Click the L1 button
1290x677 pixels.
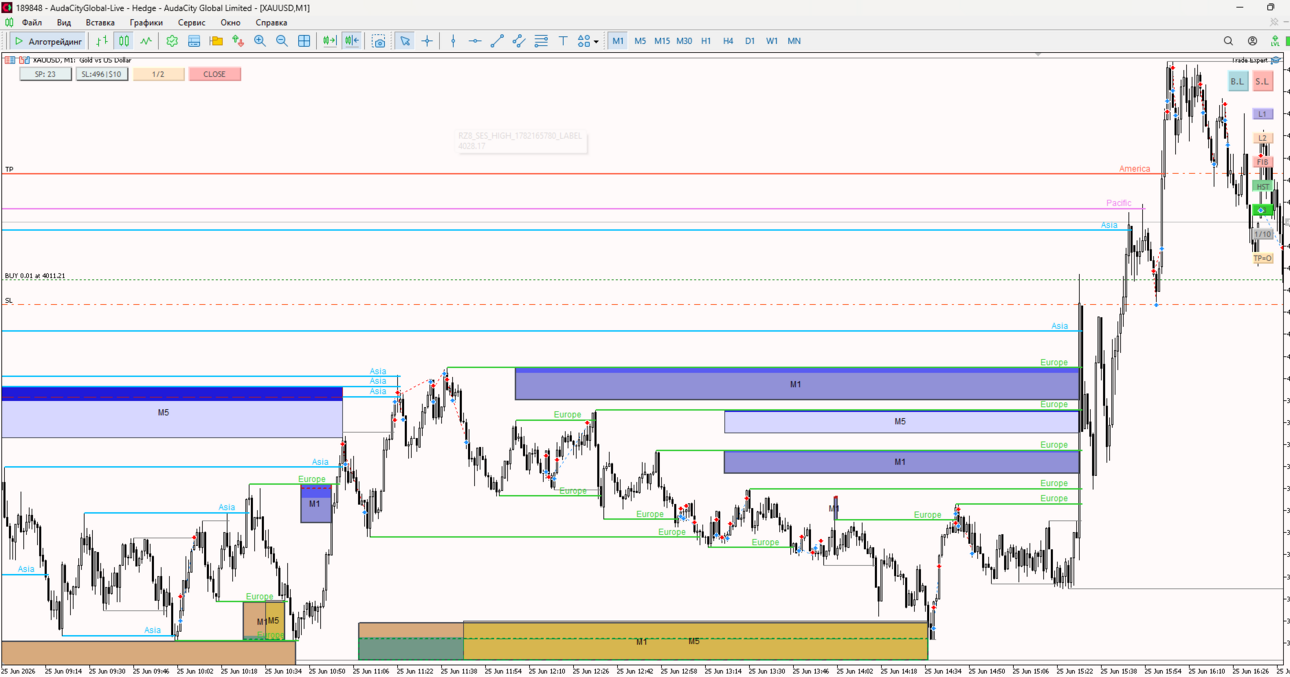click(x=1263, y=114)
